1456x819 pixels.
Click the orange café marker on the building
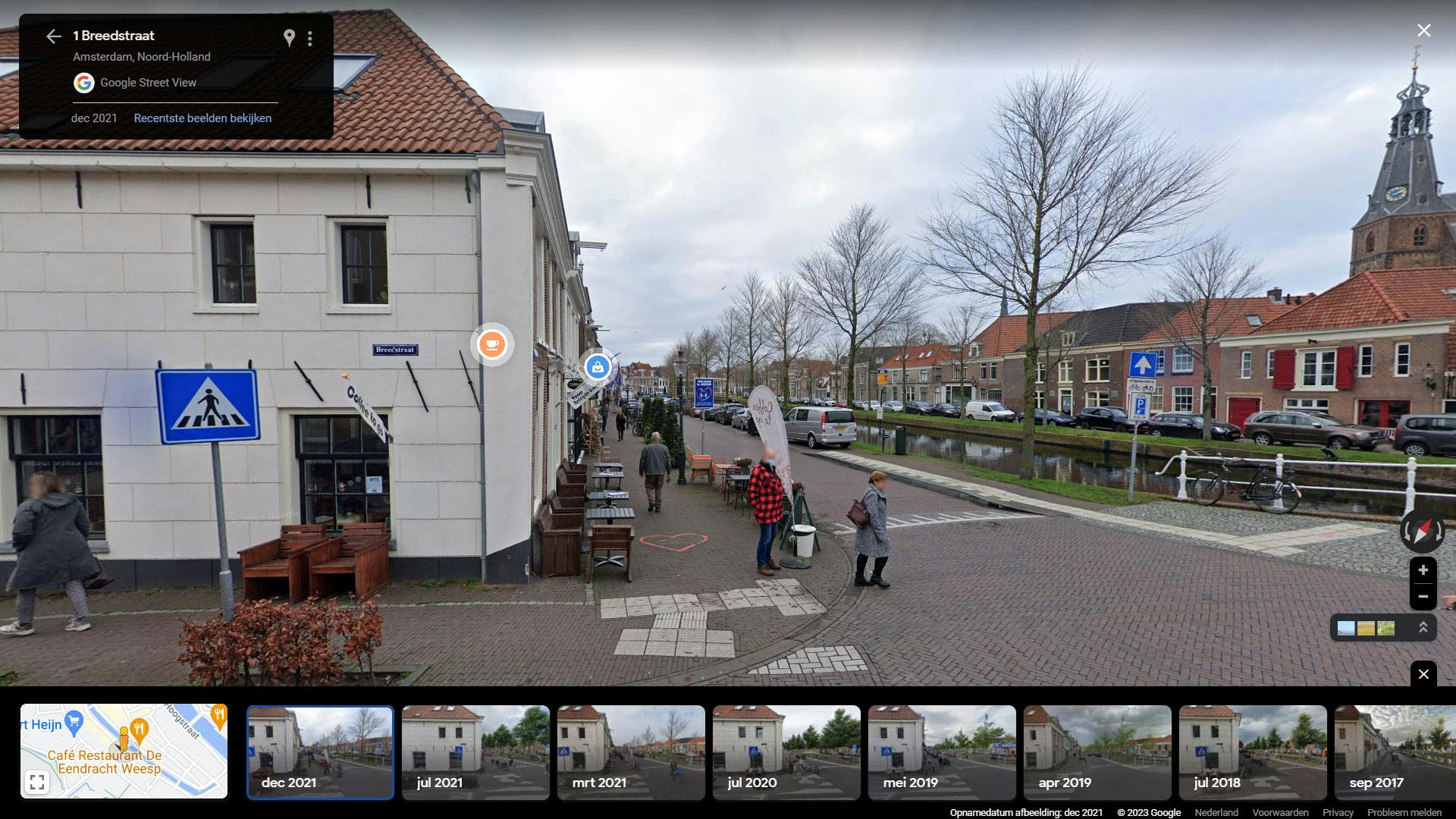492,345
